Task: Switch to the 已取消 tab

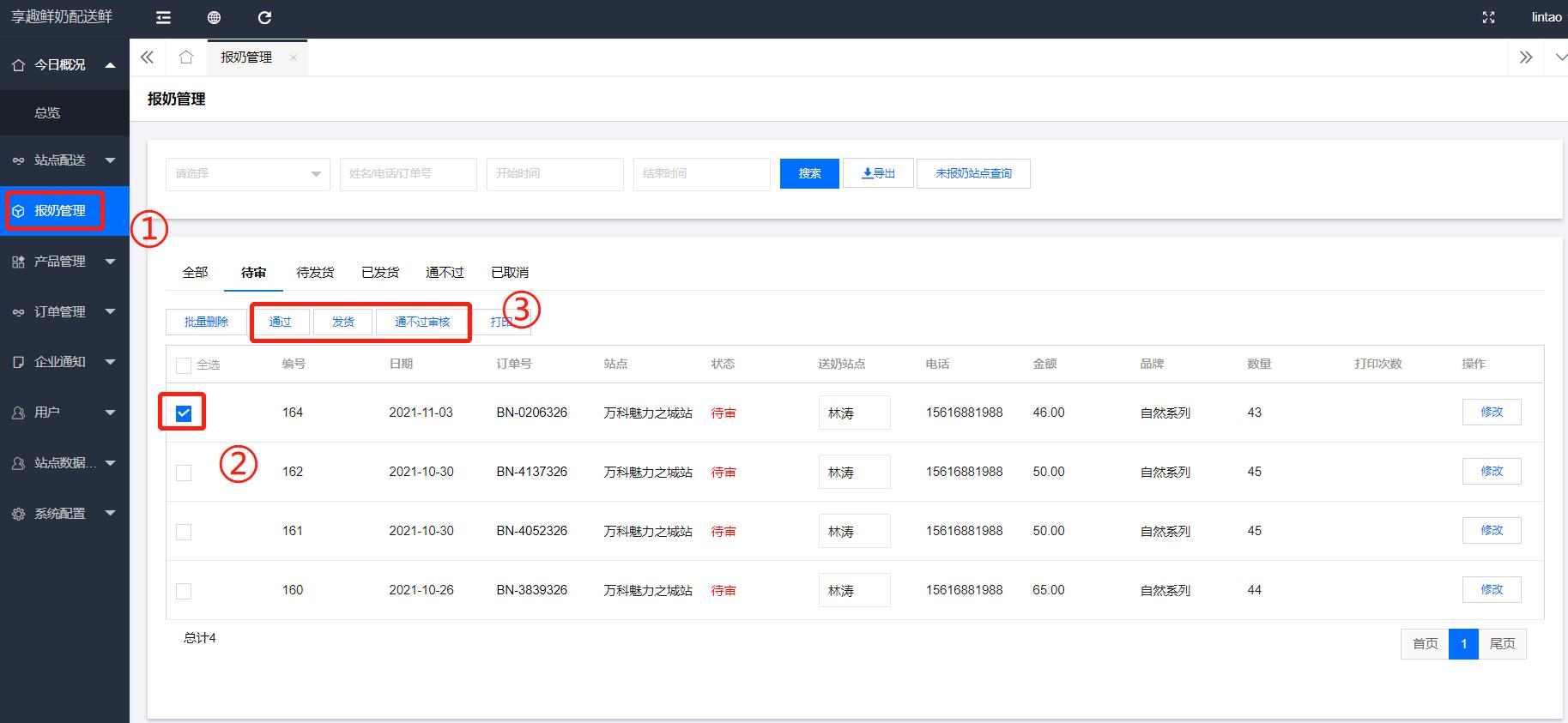Action: 510,273
